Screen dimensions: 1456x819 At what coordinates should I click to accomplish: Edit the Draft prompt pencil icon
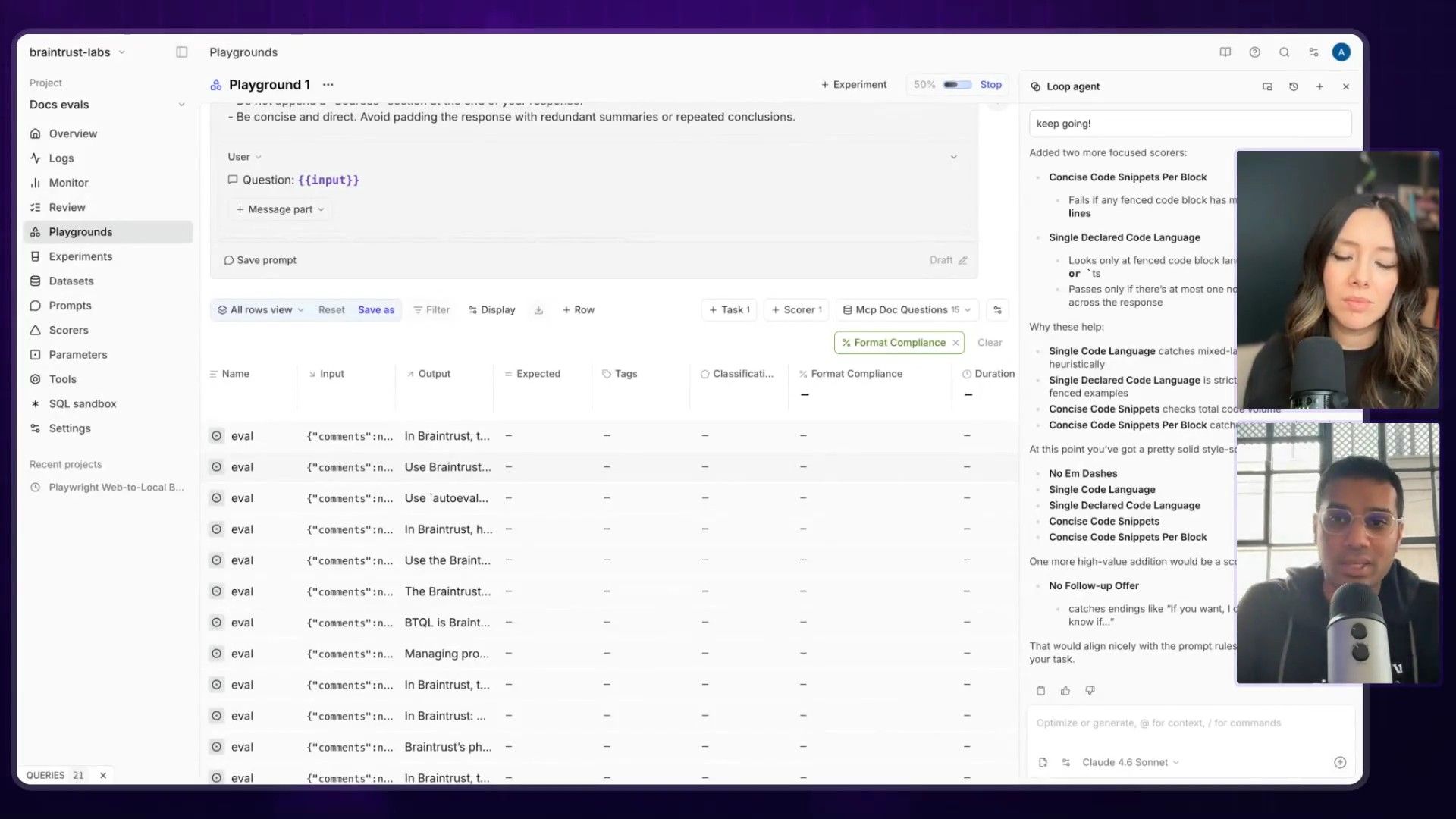pos(962,260)
